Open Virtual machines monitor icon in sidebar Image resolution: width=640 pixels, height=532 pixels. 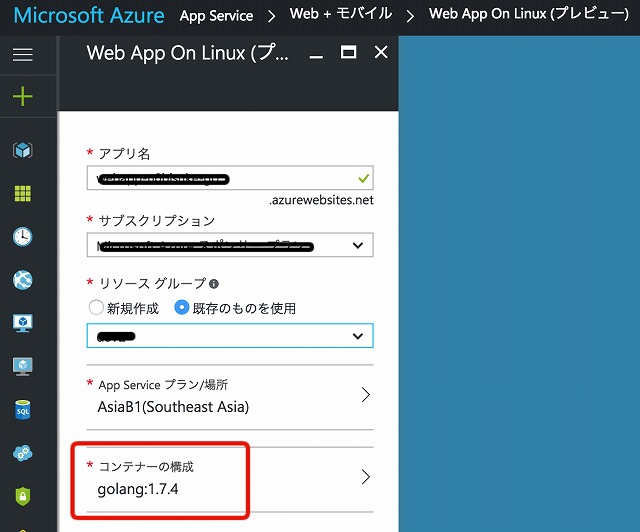point(22,323)
